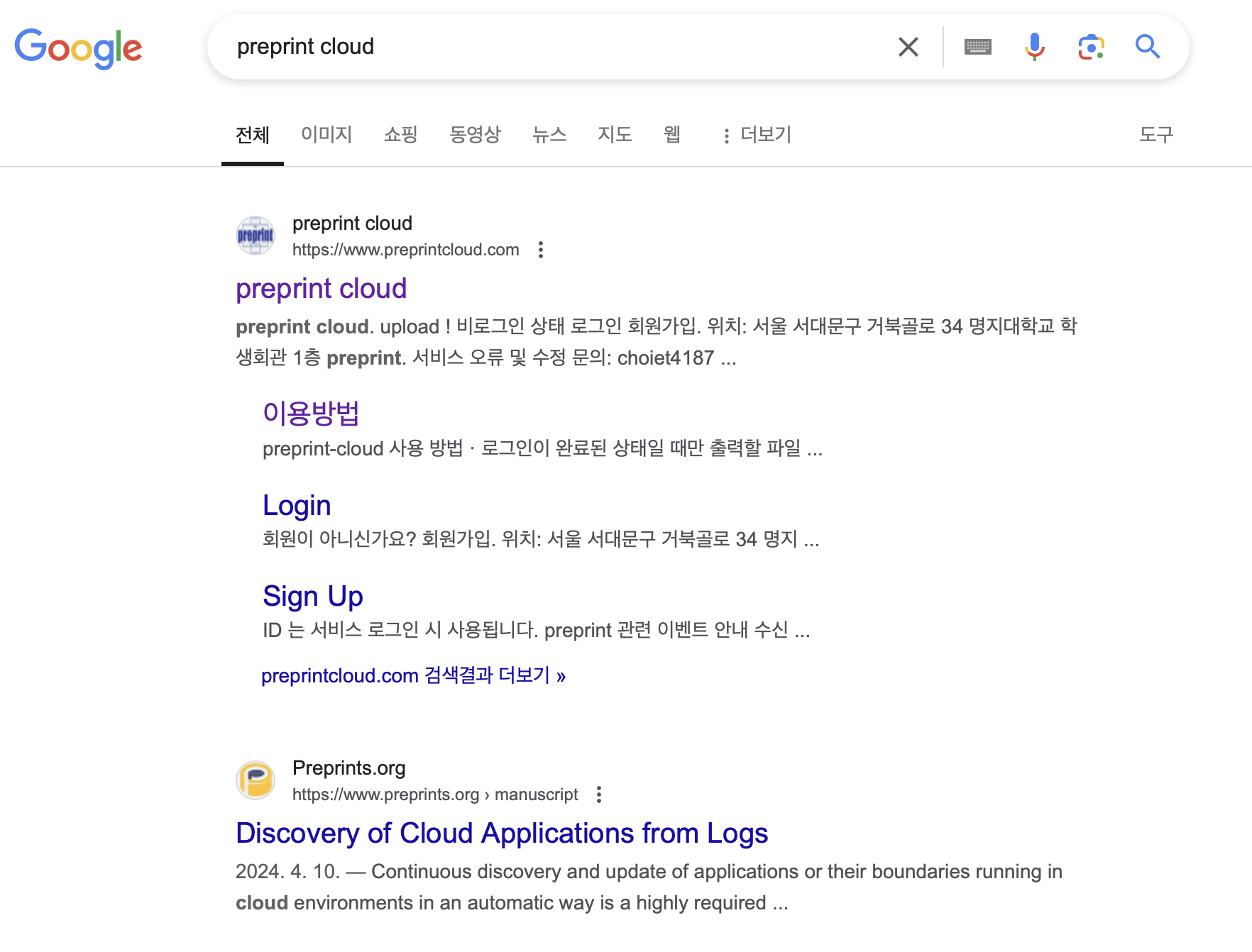
Task: Click the preprint cloud site name label
Action: tap(352, 223)
